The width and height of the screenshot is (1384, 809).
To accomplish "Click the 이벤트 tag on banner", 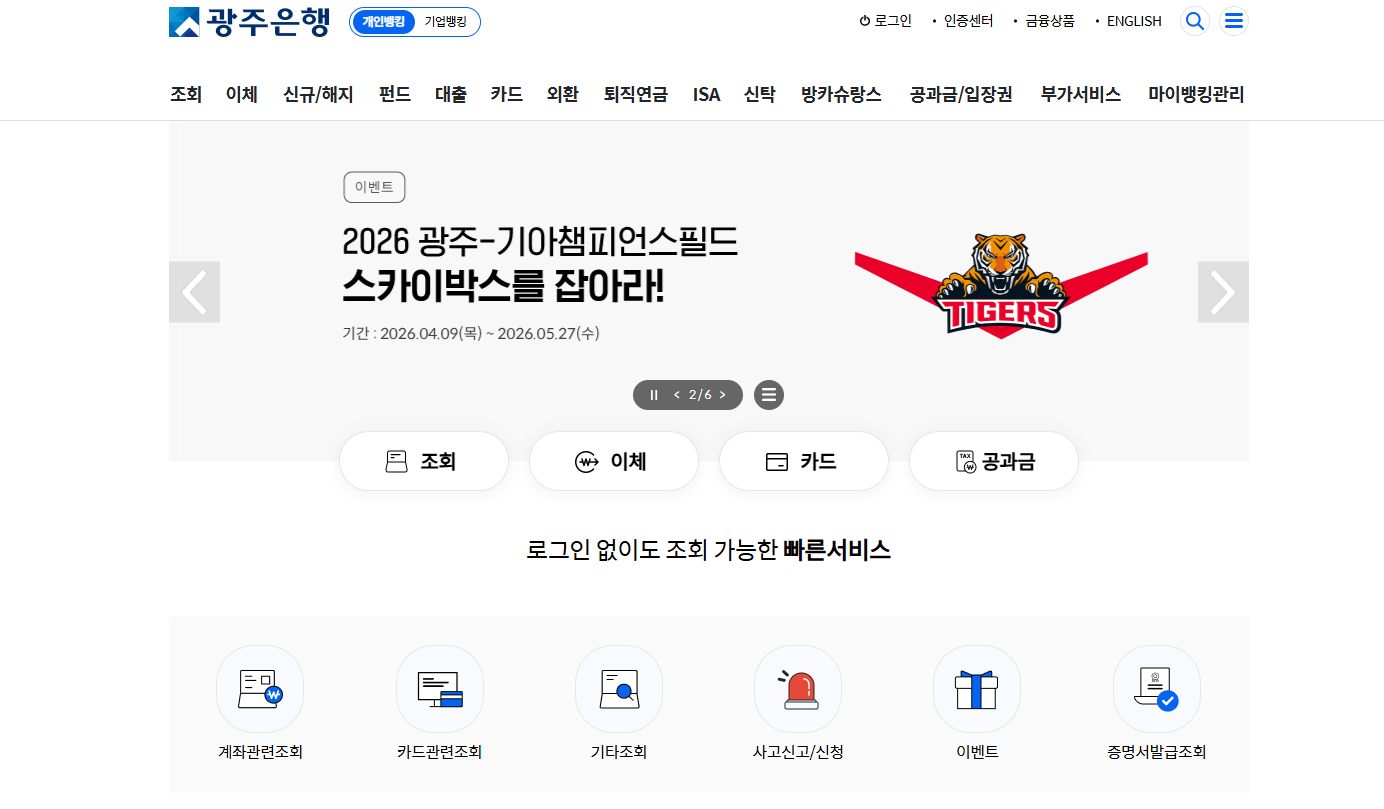I will [x=374, y=187].
